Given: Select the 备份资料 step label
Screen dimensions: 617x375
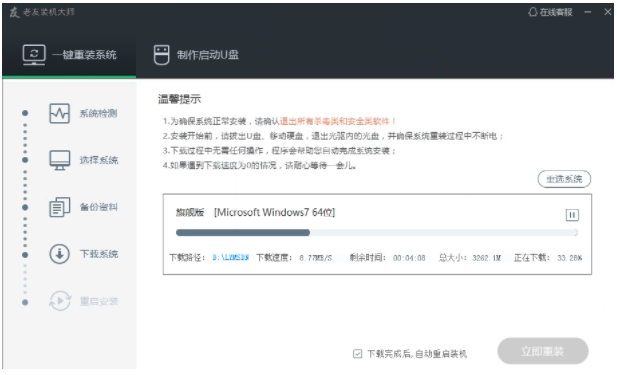Looking at the screenshot, I should pos(98,207).
